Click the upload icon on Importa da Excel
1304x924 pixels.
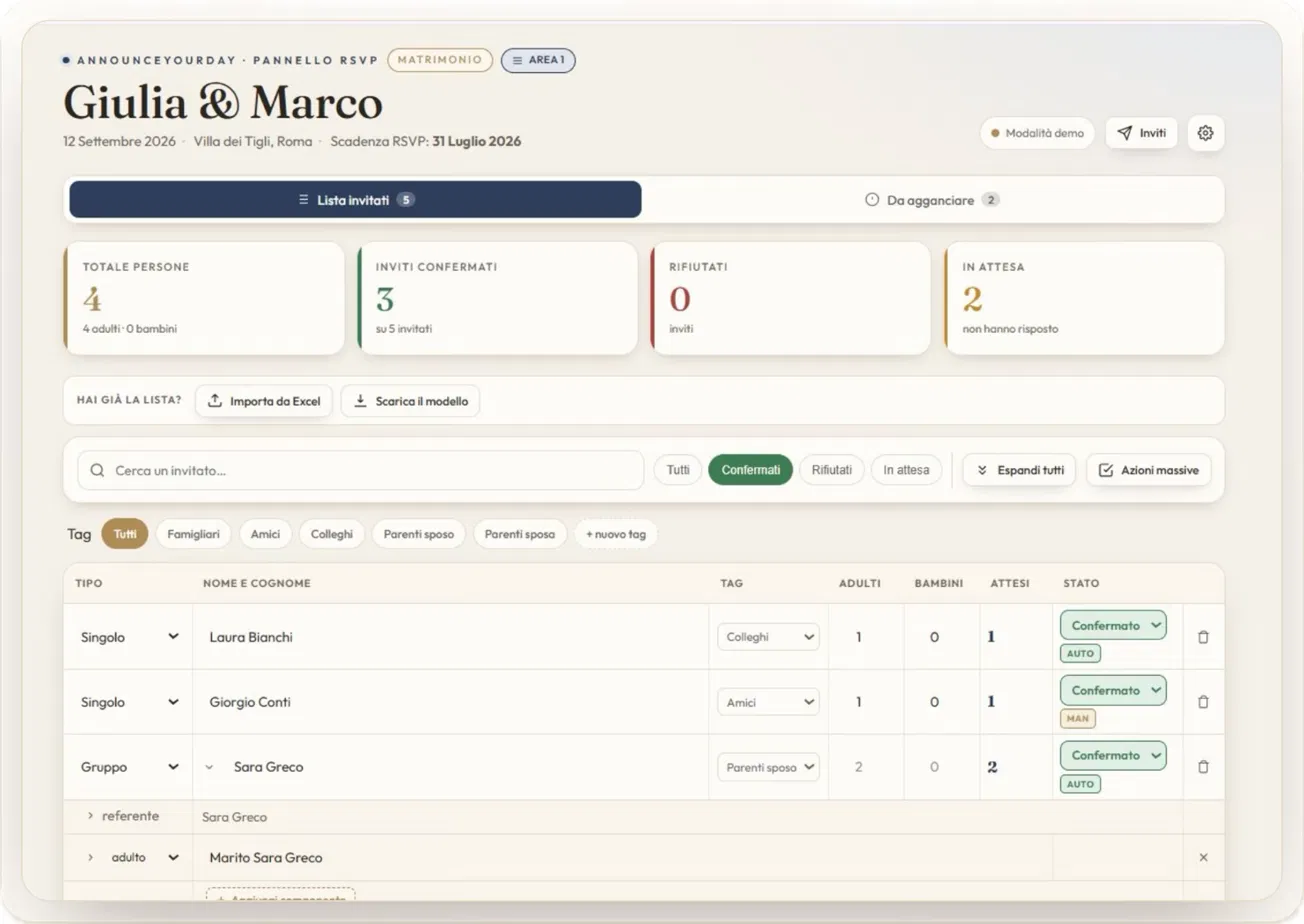214,401
